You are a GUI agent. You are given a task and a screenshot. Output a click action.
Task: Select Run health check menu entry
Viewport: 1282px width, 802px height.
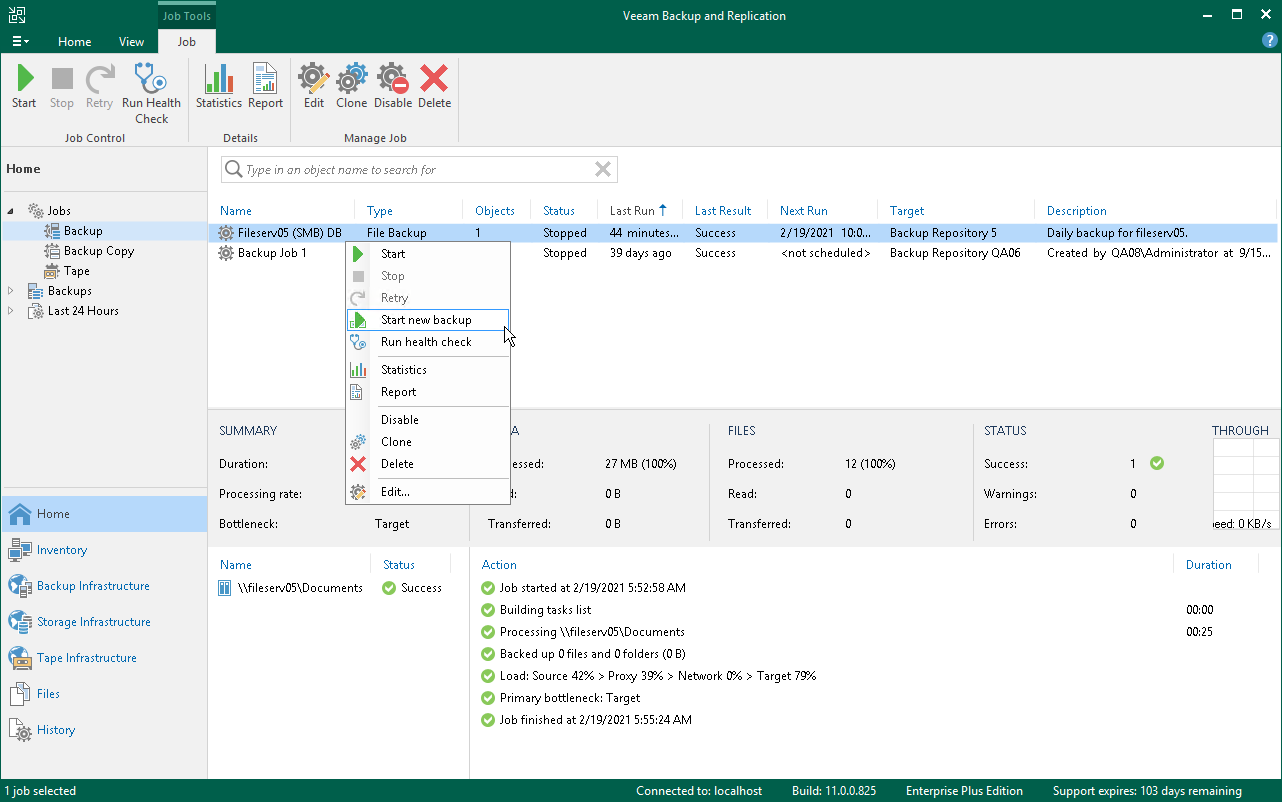[426, 342]
